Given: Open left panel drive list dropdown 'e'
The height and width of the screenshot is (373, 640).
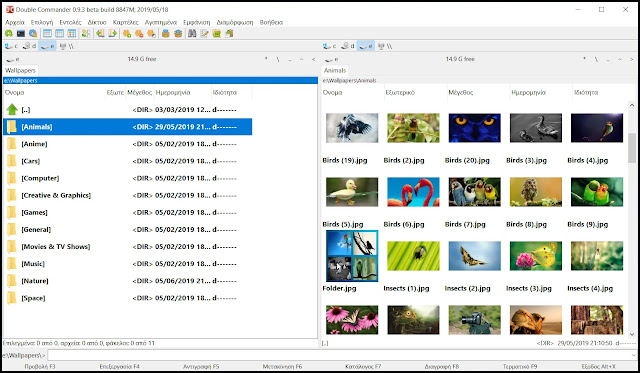Looking at the screenshot, I should [x=12, y=59].
